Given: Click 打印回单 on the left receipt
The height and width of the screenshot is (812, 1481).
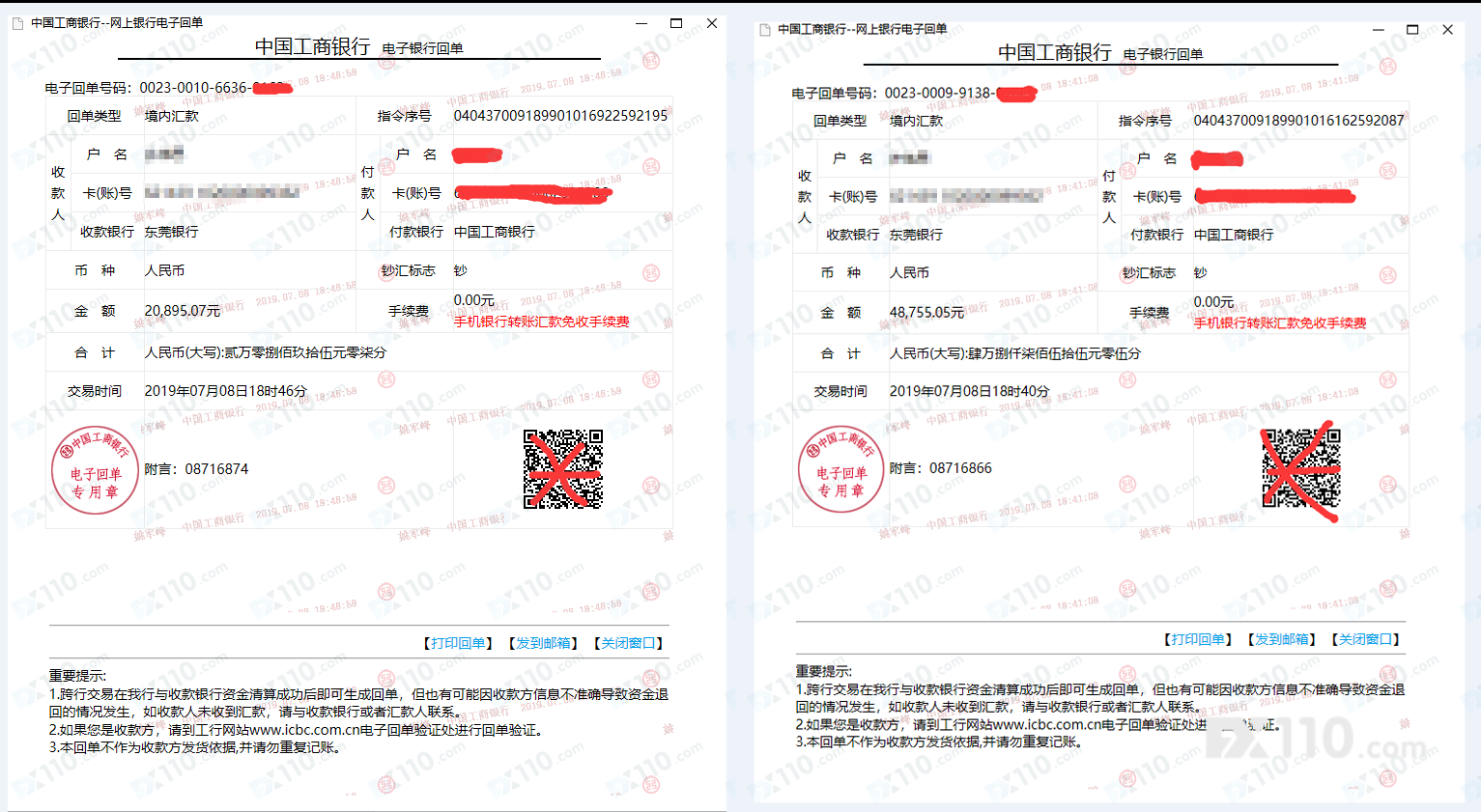Looking at the screenshot, I should point(458,643).
